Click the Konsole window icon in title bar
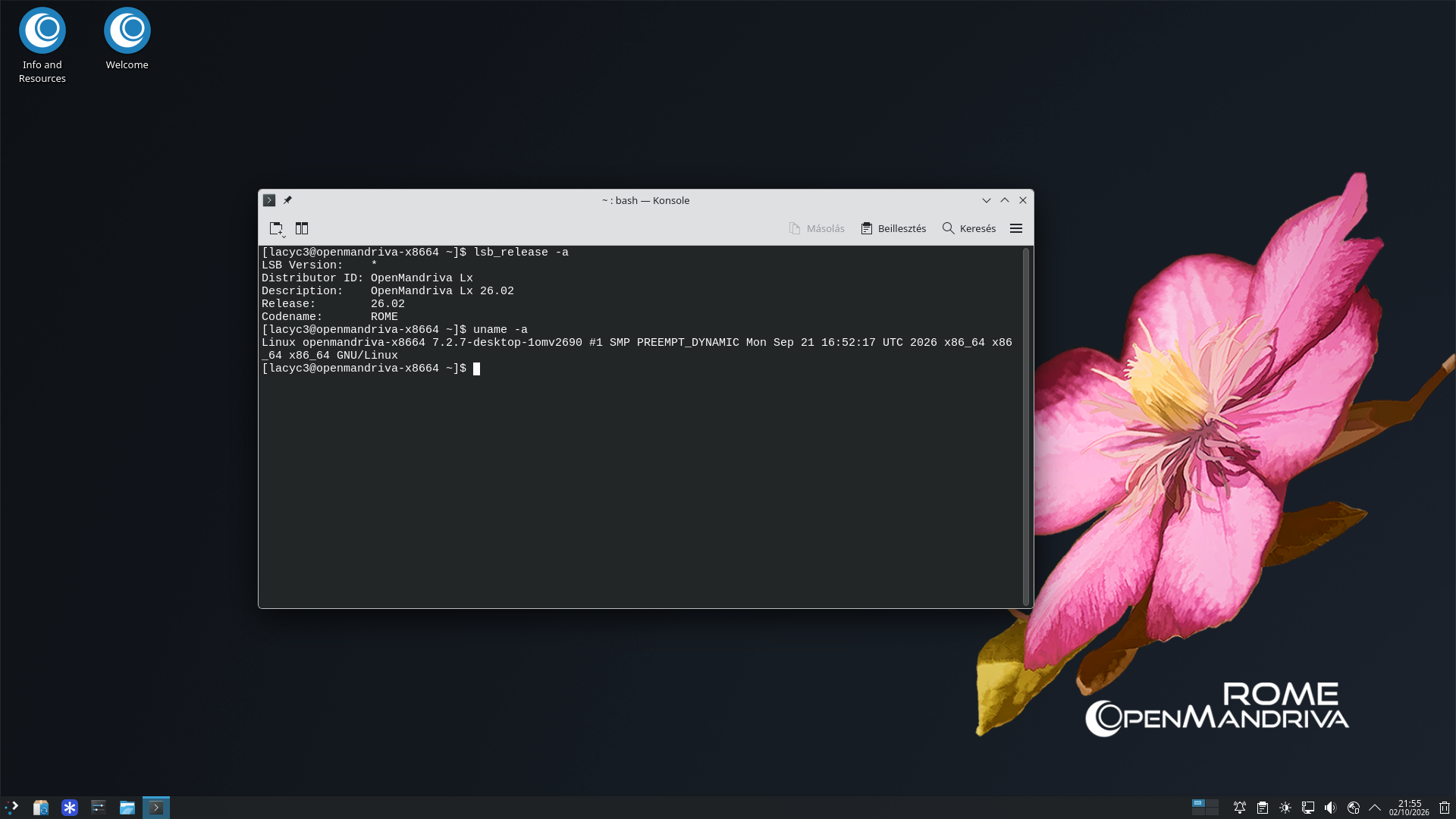 coord(269,200)
